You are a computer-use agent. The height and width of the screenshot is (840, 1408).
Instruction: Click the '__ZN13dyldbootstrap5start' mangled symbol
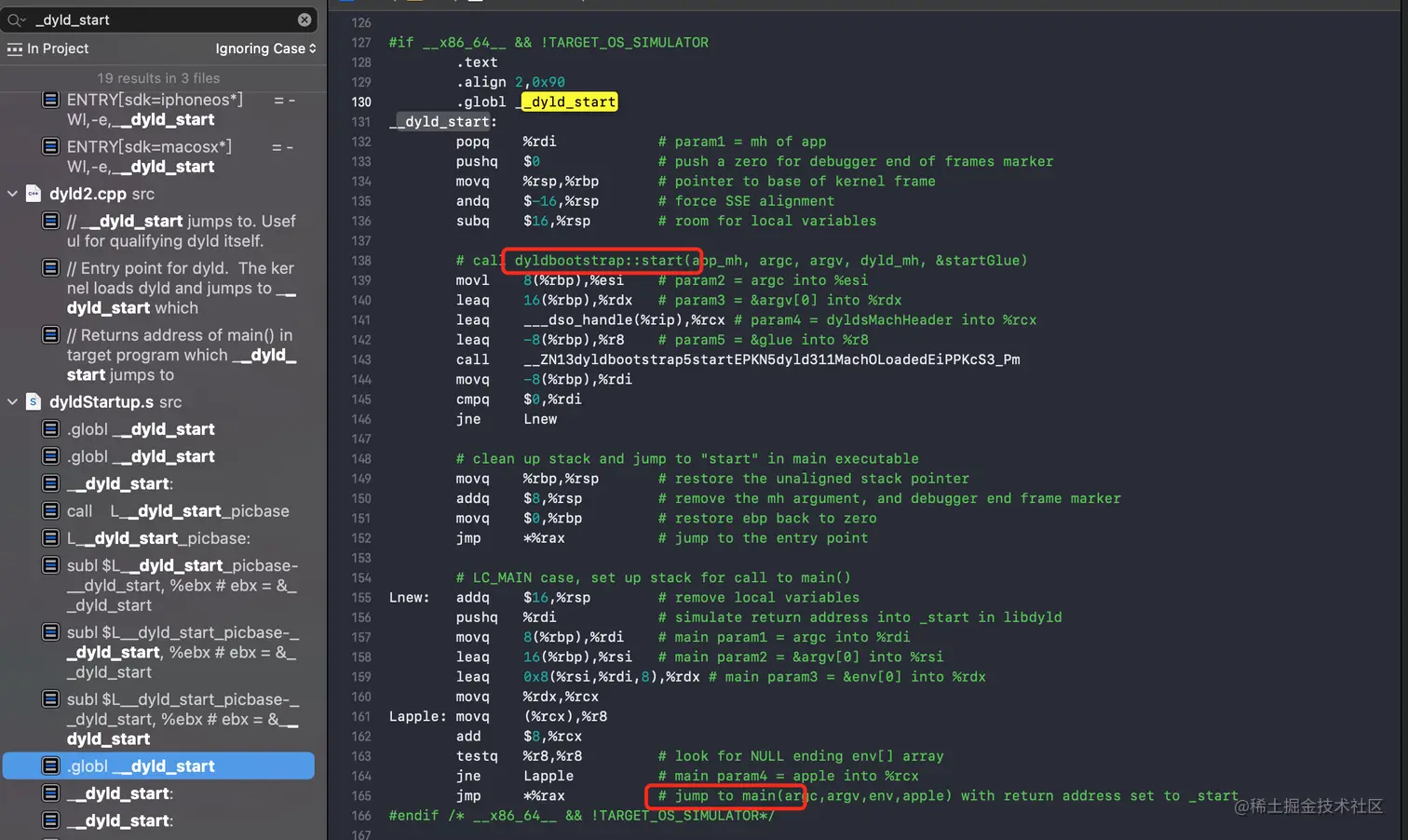[x=771, y=359]
